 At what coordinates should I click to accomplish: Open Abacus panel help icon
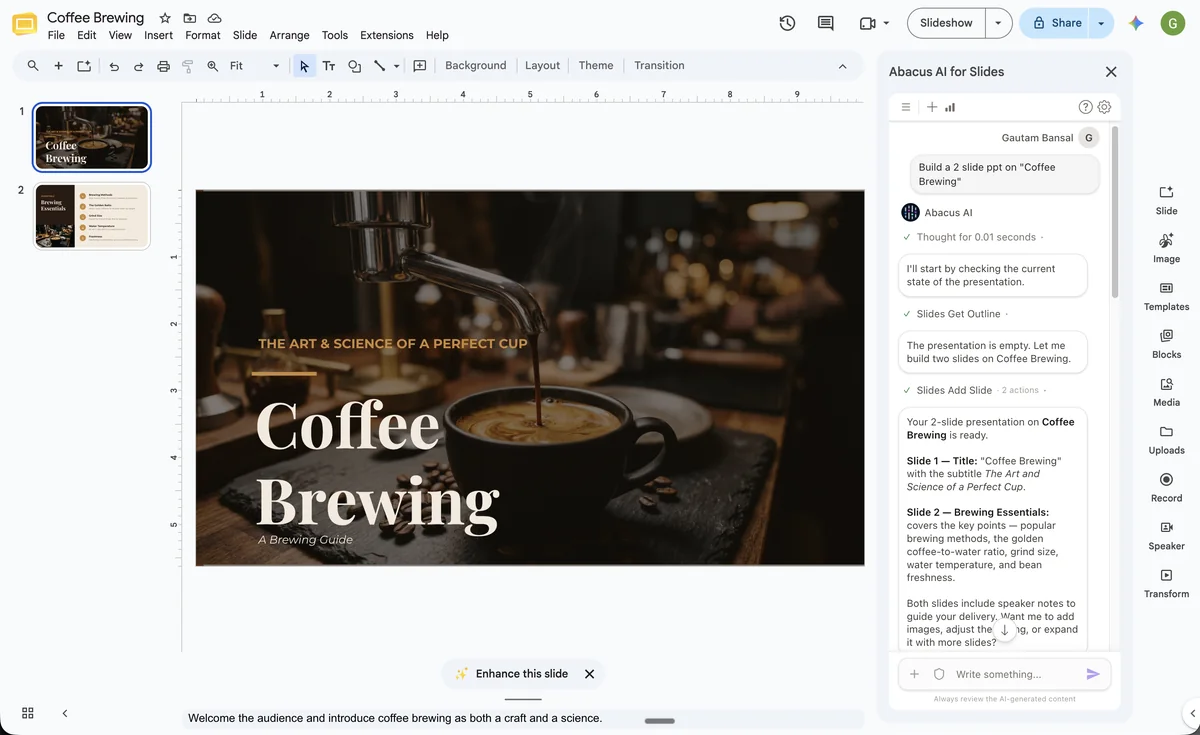[1086, 107]
